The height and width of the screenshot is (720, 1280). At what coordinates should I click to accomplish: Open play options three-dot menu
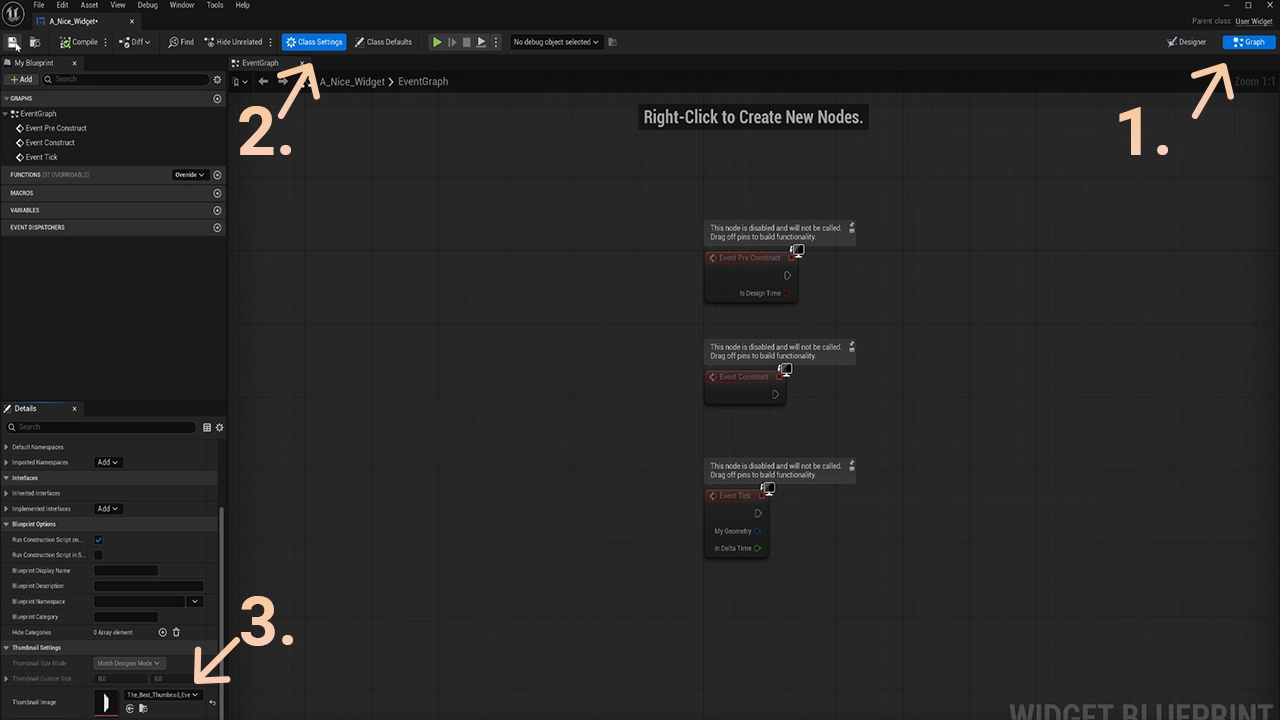[496, 42]
